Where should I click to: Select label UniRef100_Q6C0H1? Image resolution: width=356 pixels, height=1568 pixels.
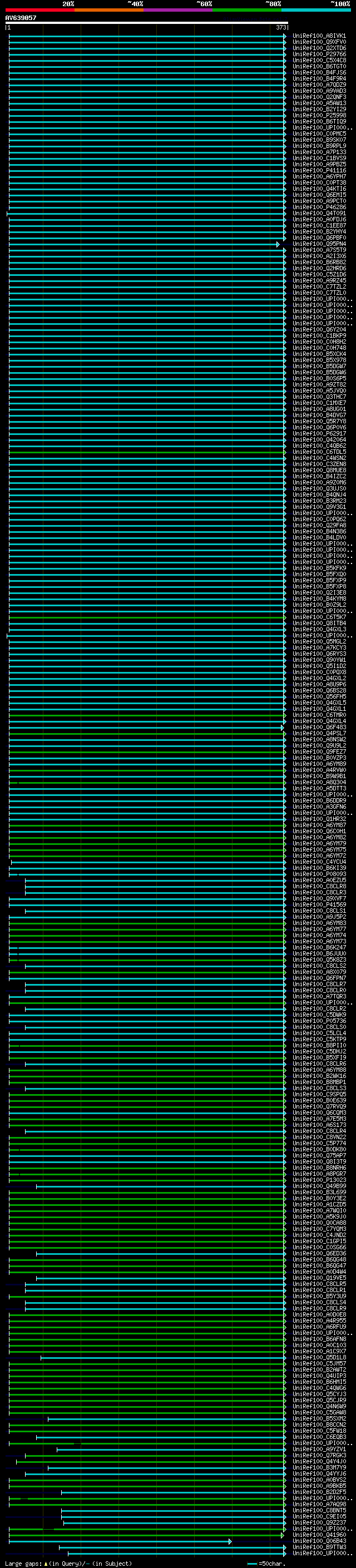tap(319, 832)
